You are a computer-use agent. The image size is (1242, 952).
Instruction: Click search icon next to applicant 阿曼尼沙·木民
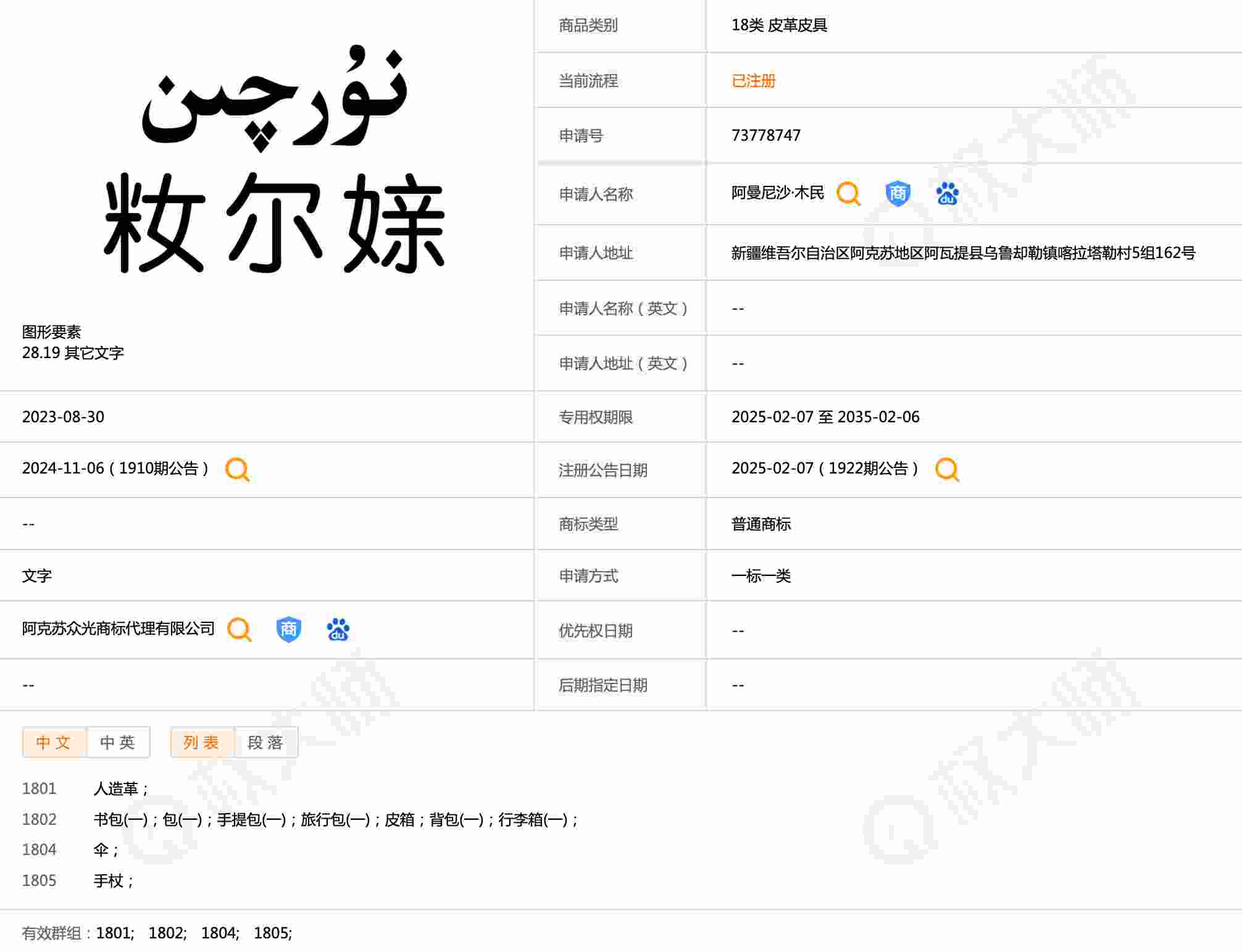pos(848,194)
